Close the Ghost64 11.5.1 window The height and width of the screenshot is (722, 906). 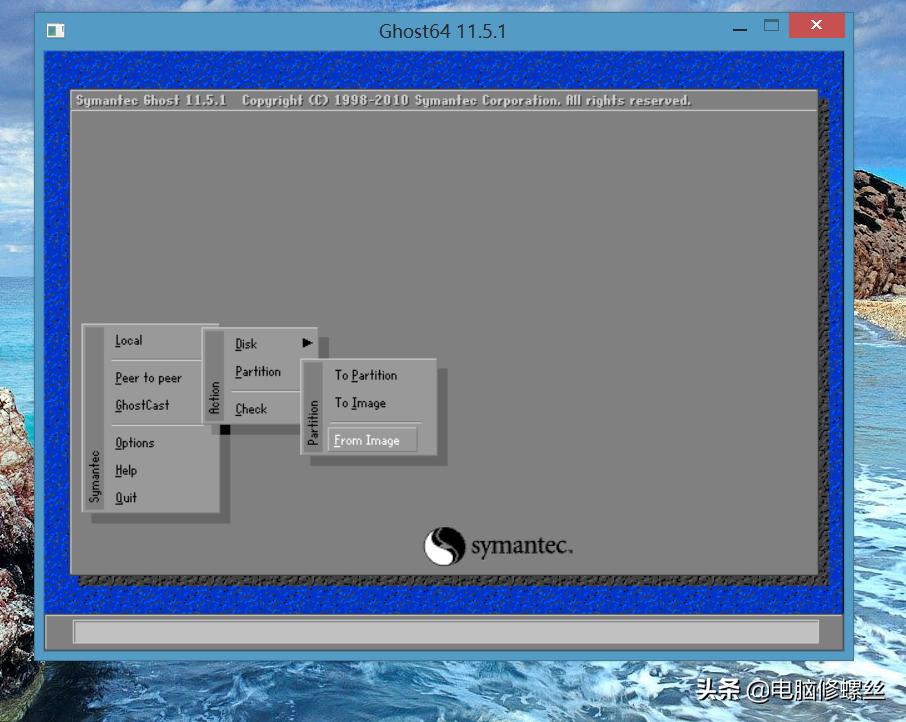[816, 25]
